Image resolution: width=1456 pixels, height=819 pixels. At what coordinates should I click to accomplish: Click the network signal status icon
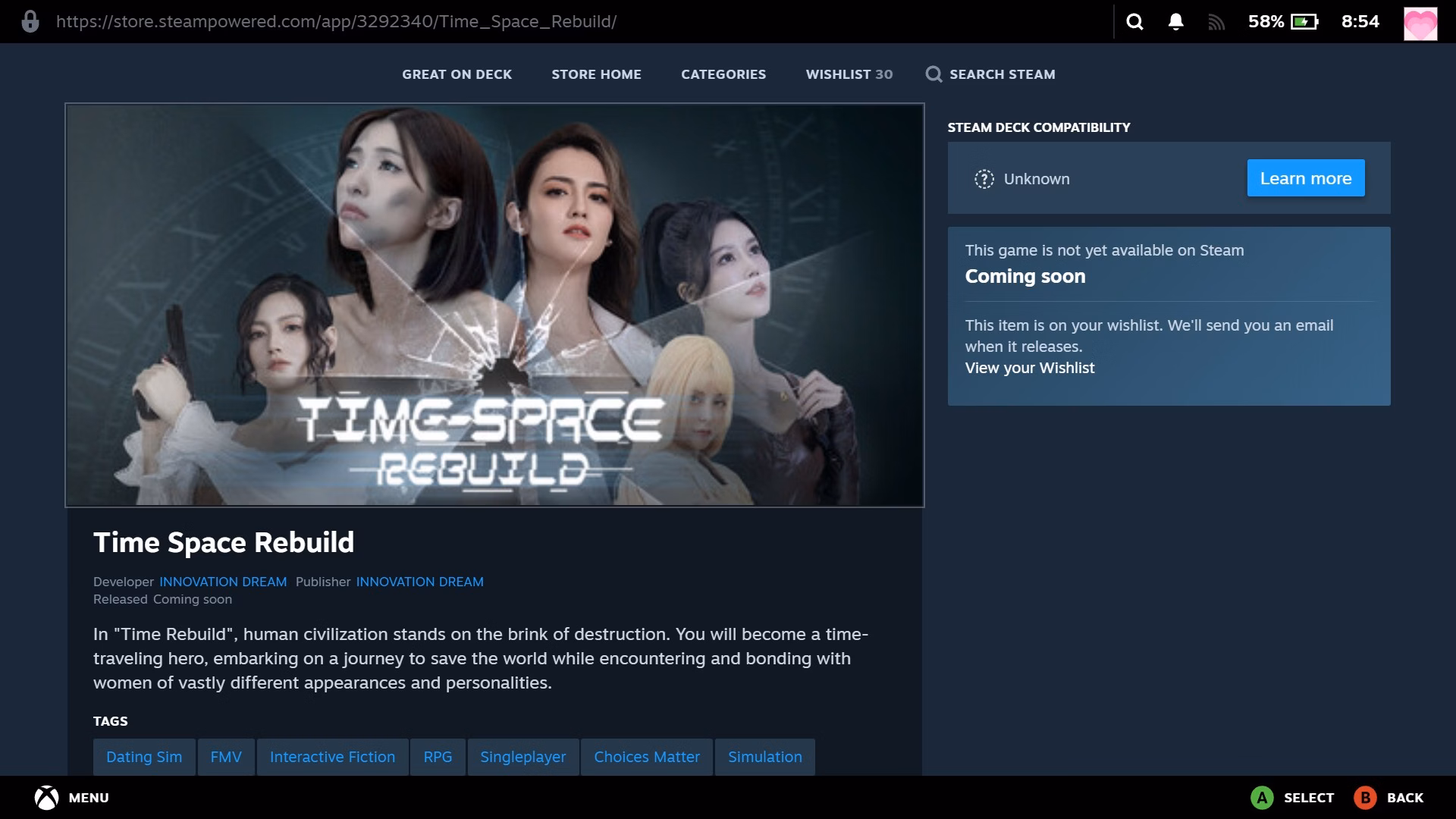[x=1216, y=22]
